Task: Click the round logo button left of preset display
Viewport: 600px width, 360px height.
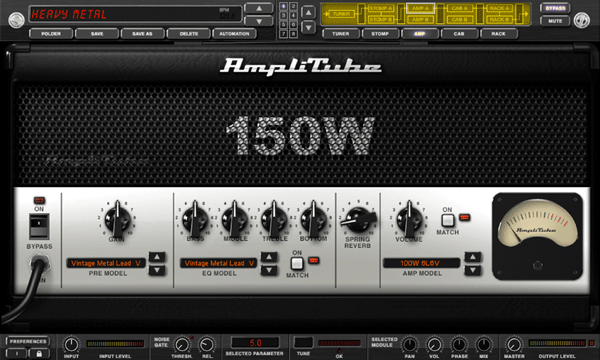Action: coord(16,20)
